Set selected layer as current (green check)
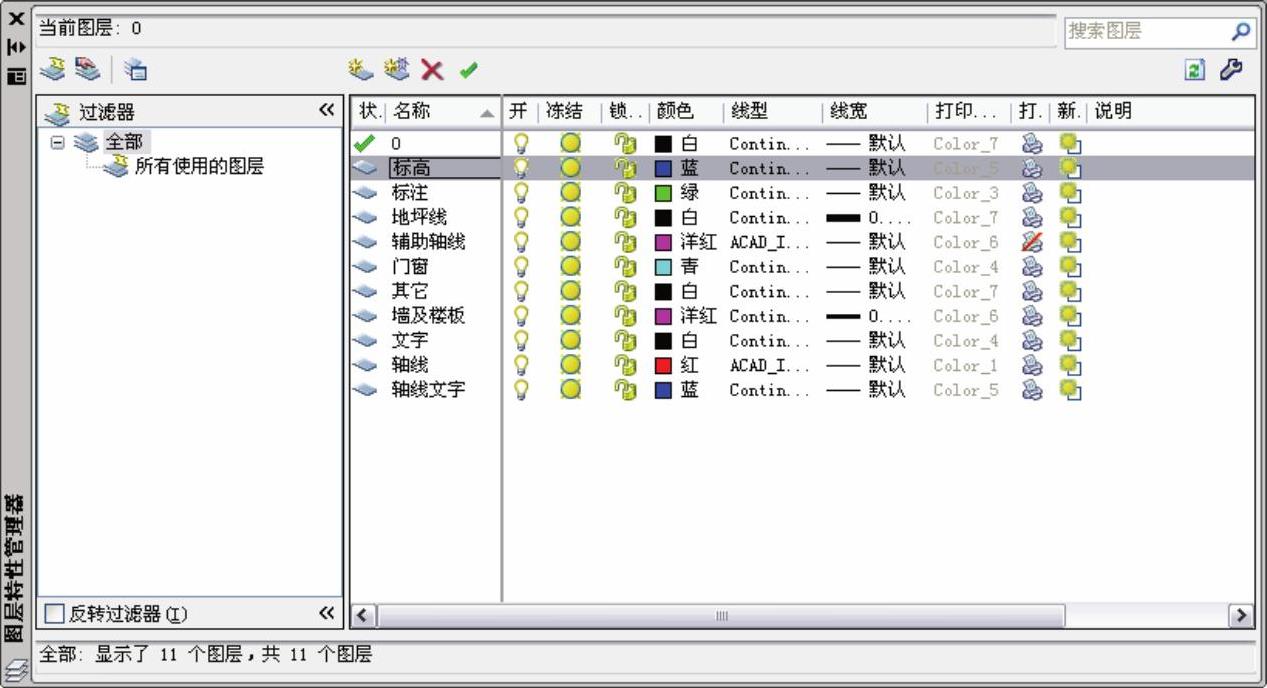Screen dimensions: 1267x688 468,70
